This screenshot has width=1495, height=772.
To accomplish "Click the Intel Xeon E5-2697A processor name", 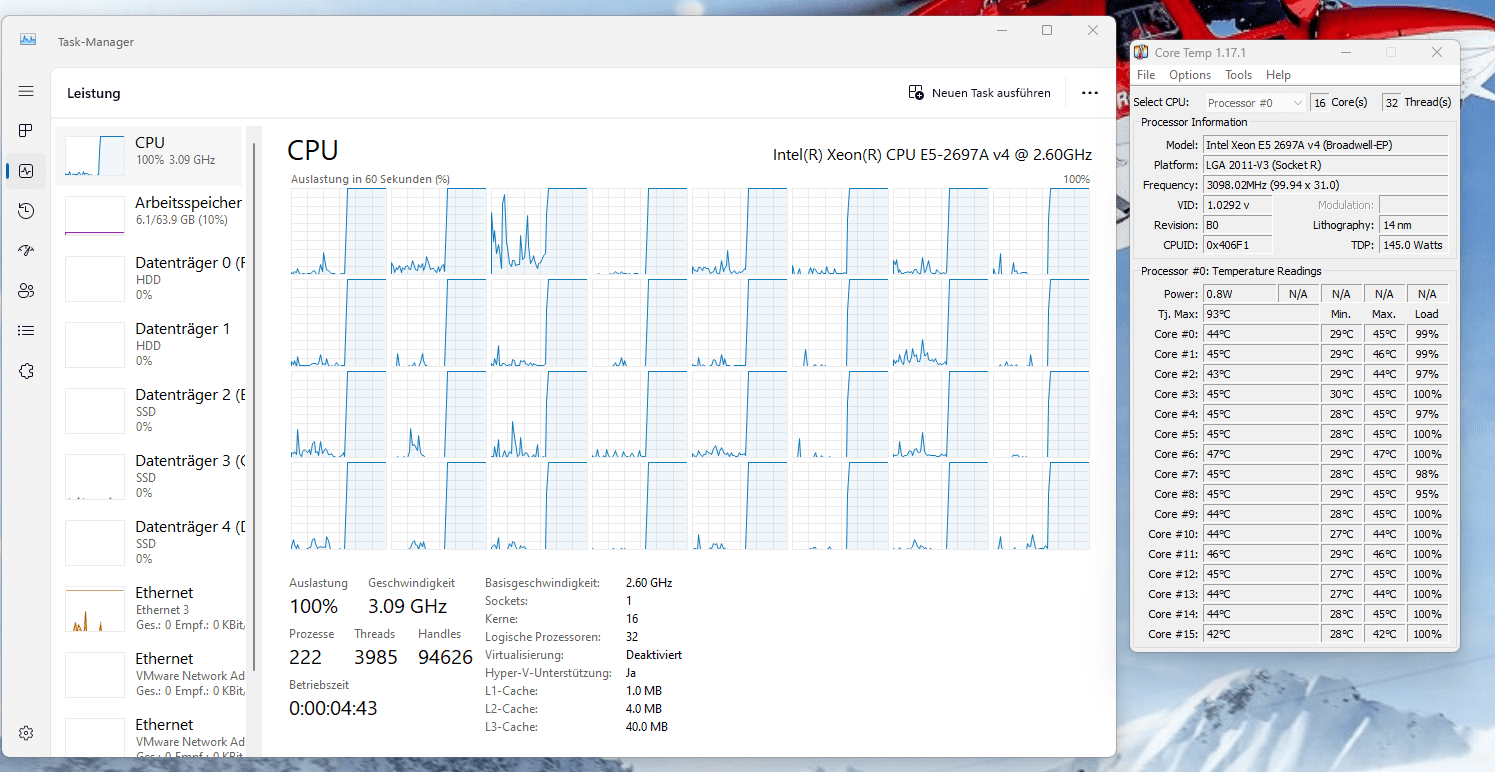I will 932,155.
